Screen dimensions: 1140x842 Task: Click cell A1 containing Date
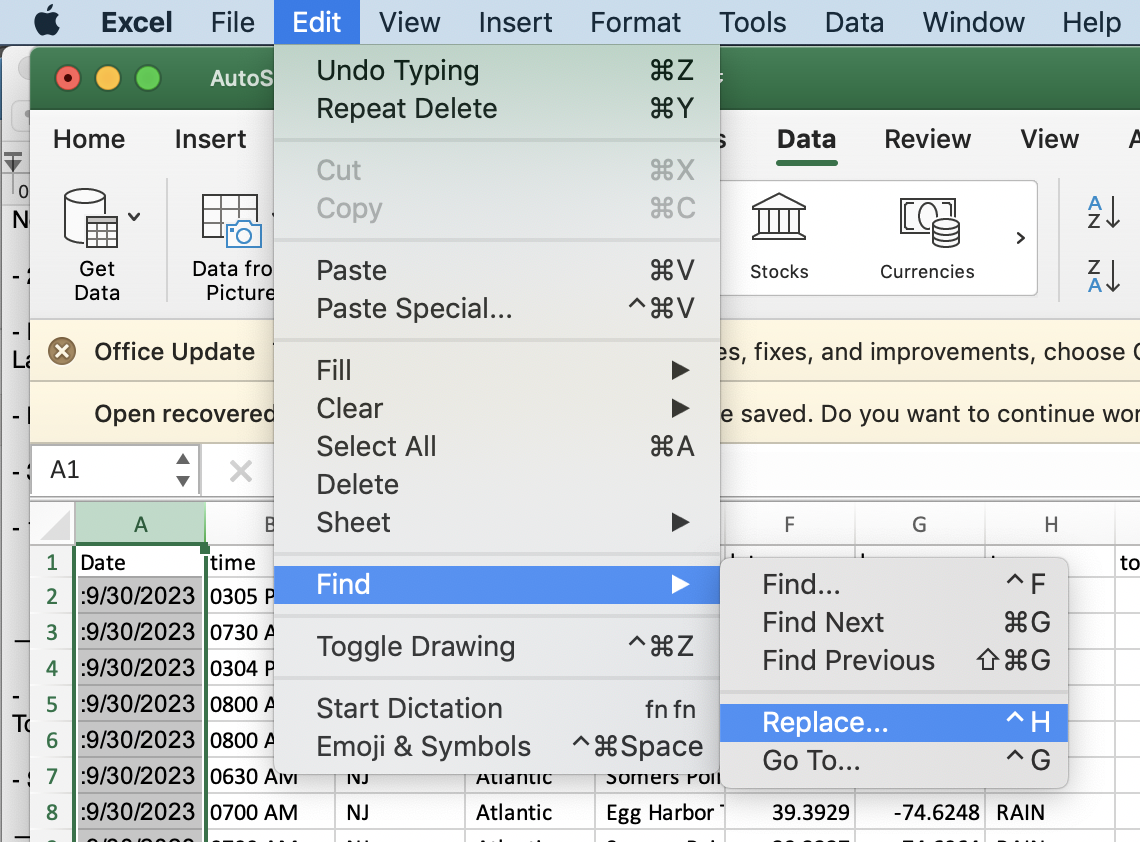(x=140, y=562)
